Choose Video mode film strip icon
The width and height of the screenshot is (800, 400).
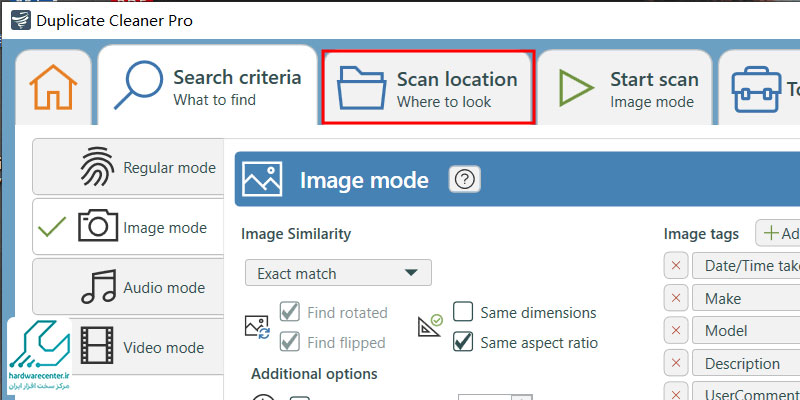pyautogui.click(x=97, y=346)
